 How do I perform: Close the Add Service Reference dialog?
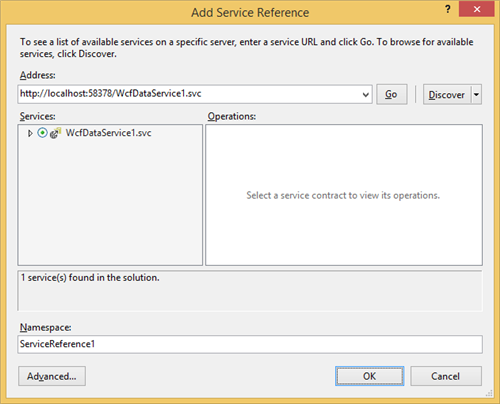coord(477,9)
